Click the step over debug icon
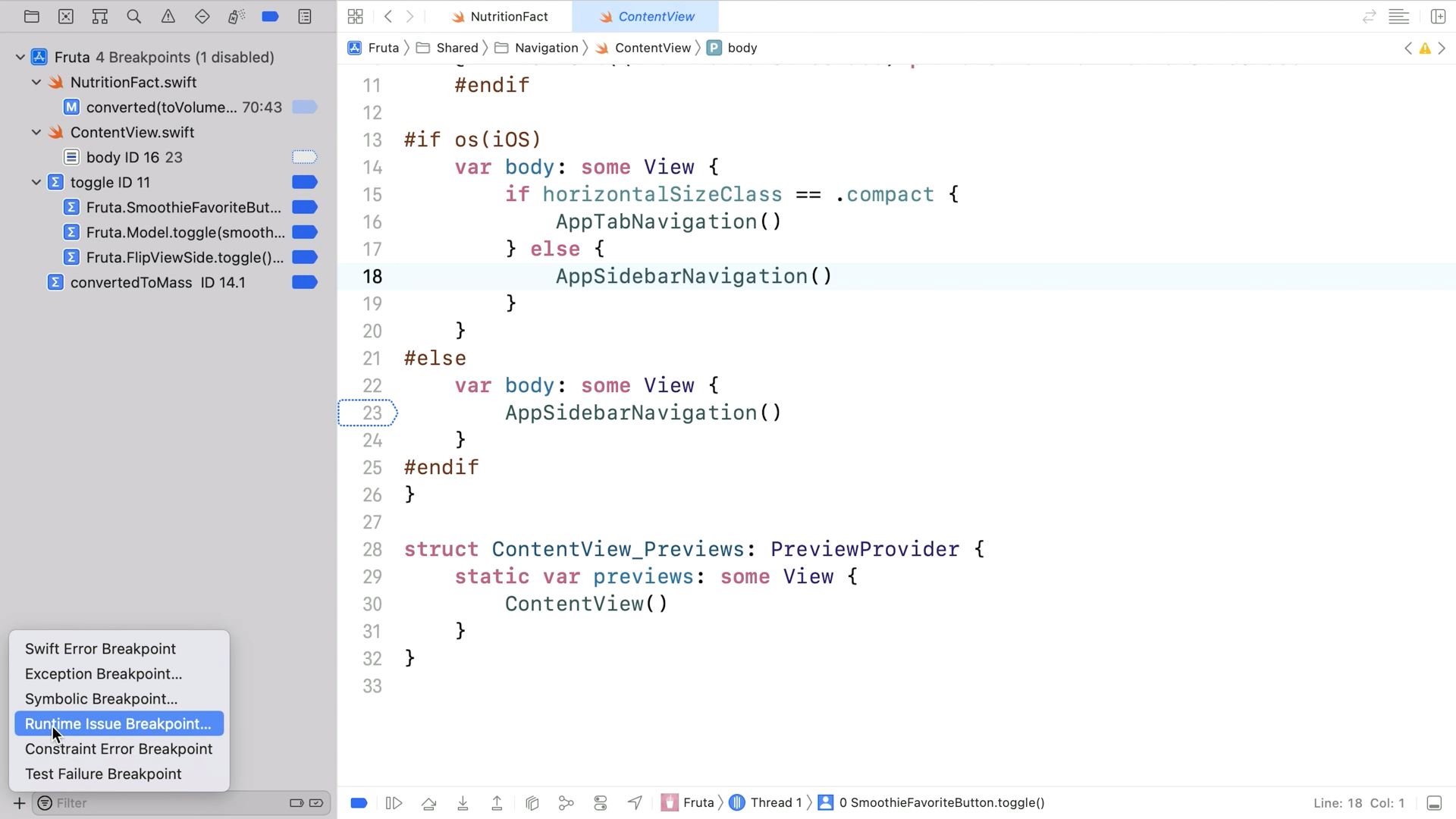The width and height of the screenshot is (1456, 819). coord(429,803)
